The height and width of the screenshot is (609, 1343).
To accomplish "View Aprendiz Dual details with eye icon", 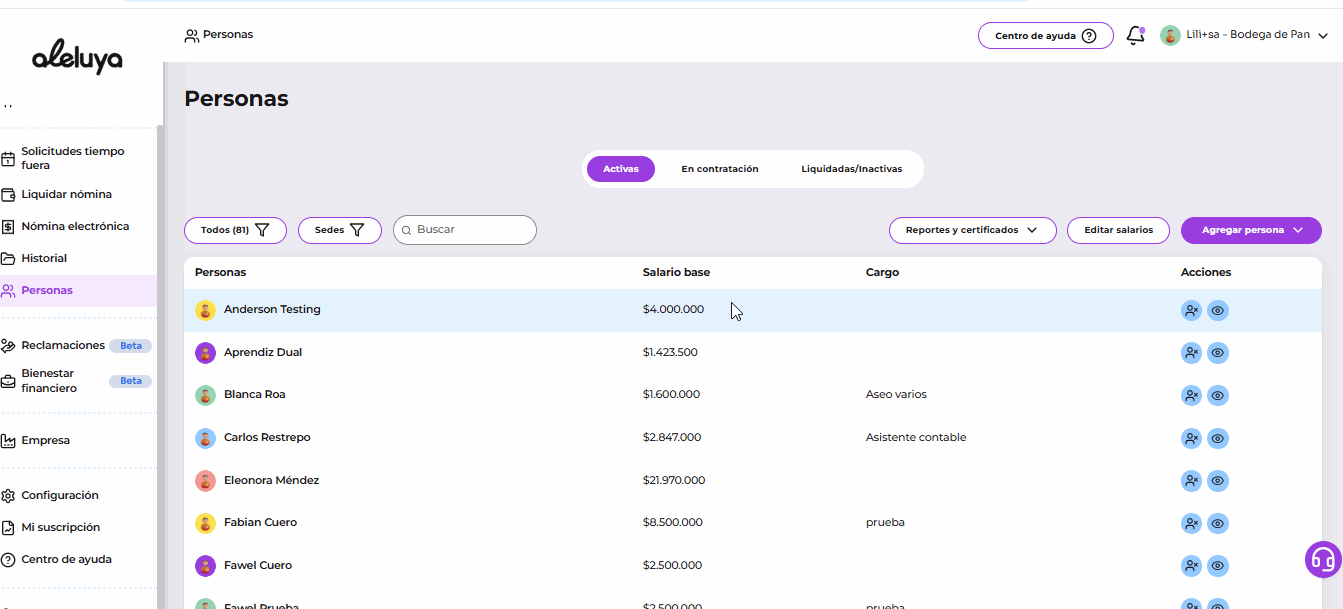I will point(1217,353).
